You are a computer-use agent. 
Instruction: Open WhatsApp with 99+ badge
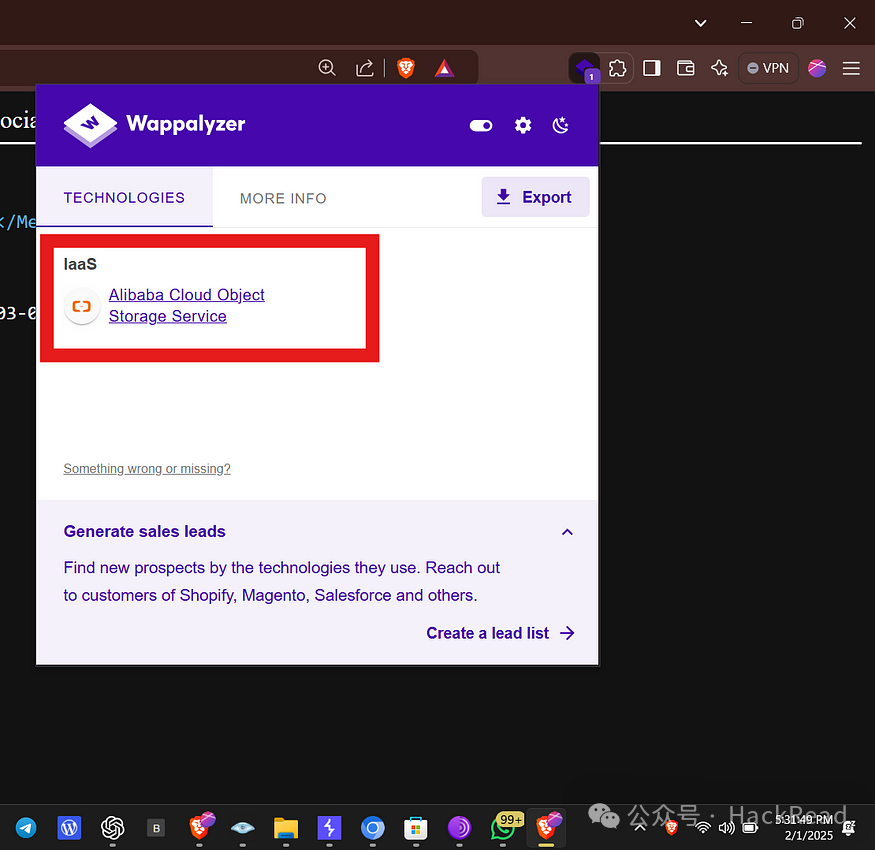point(506,826)
